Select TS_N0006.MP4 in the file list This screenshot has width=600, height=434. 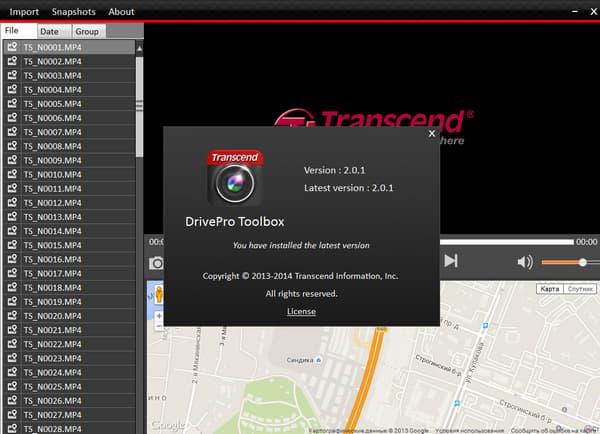[69, 118]
